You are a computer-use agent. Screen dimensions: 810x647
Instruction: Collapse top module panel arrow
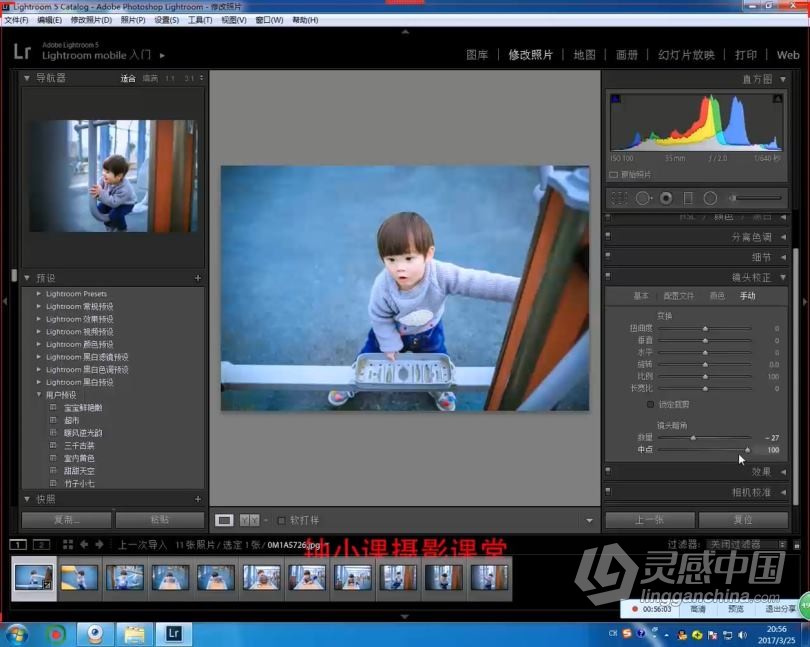pos(405,32)
